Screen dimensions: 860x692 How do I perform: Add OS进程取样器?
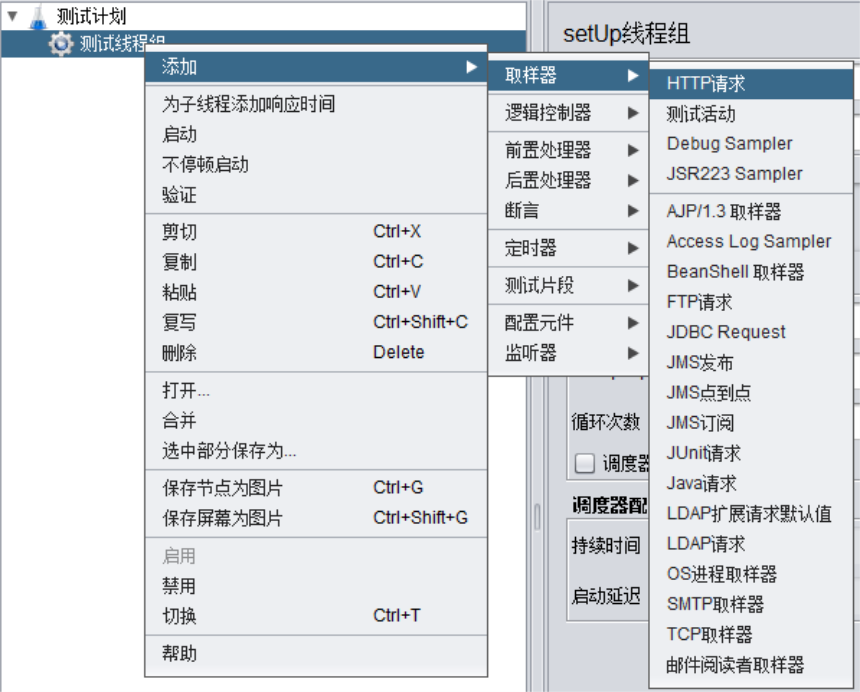751,574
